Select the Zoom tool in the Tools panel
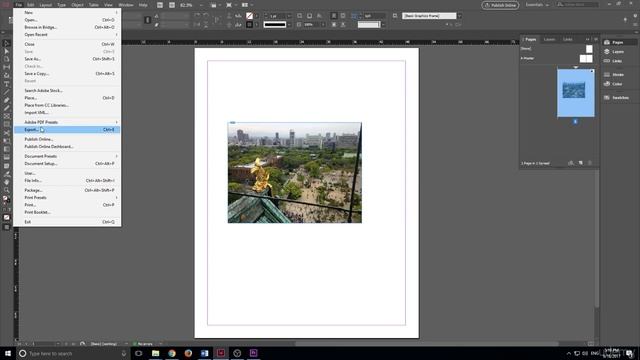 6,190
